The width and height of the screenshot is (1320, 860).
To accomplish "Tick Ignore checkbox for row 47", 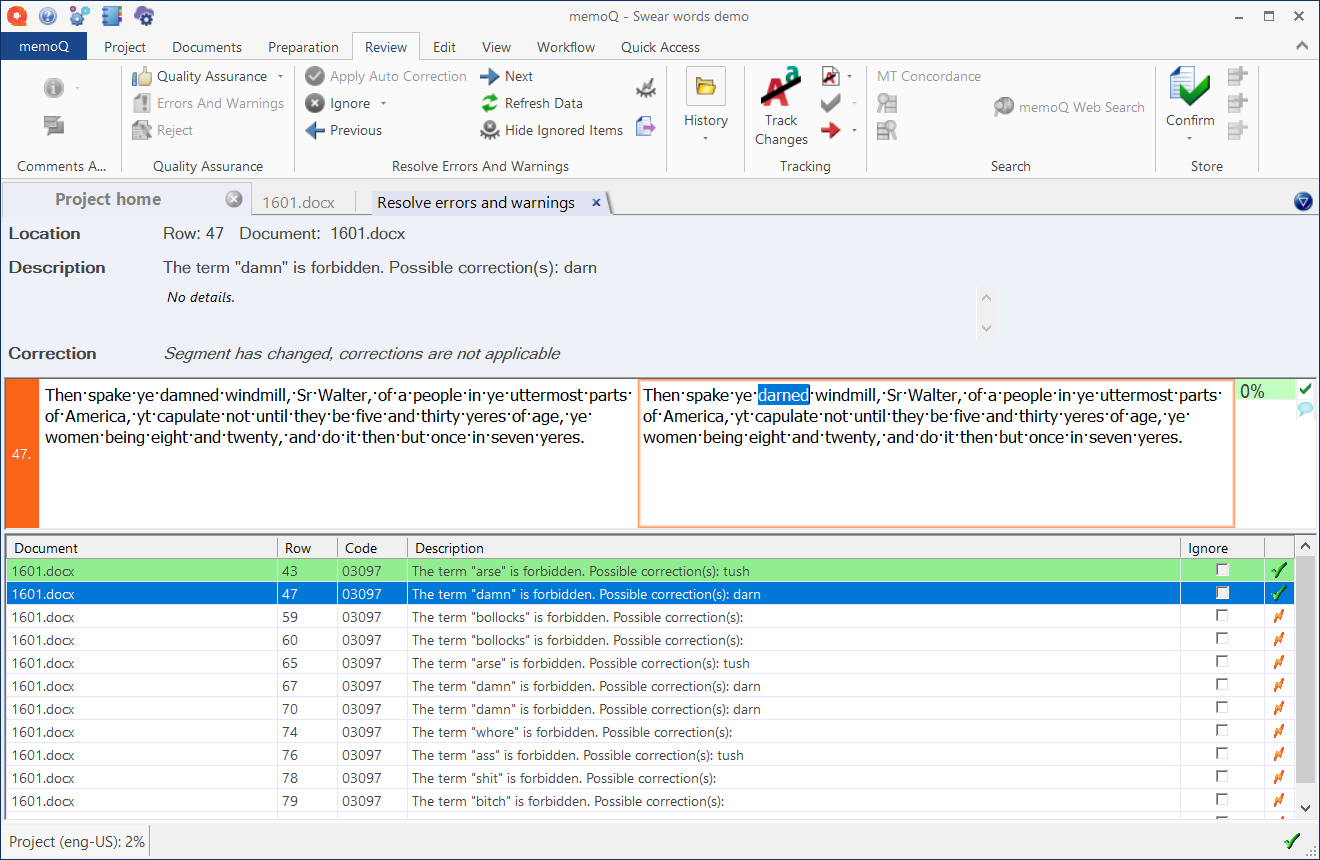I will 1222,593.
